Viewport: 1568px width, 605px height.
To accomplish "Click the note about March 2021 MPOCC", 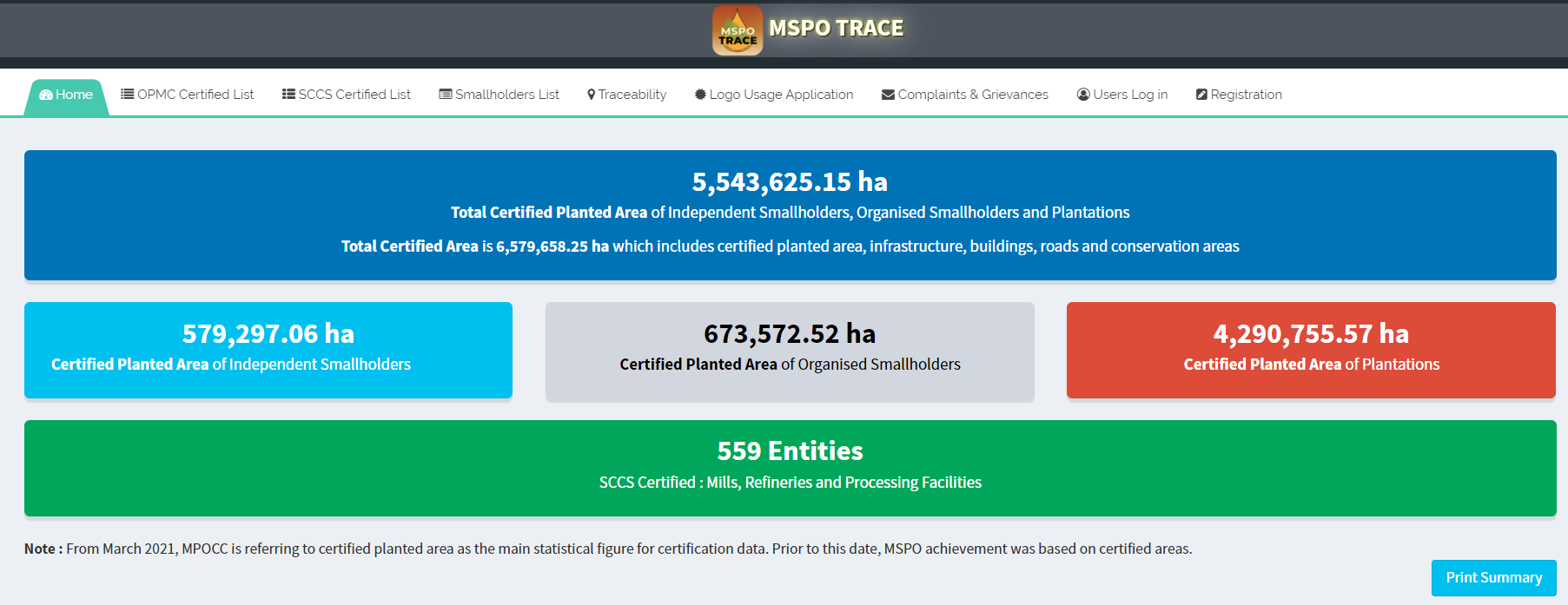I will click(x=608, y=549).
